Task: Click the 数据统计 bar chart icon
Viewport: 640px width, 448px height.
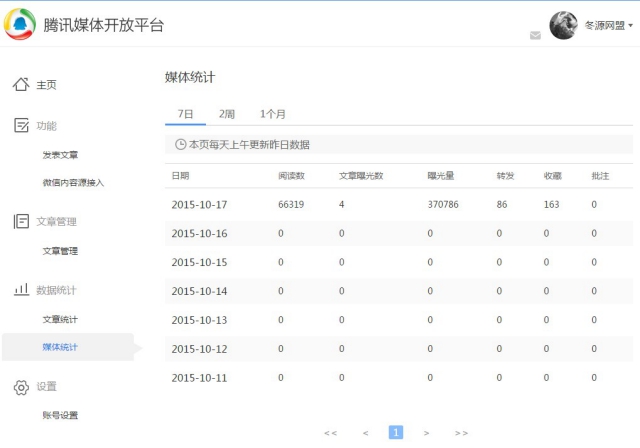Action: pyautogui.click(x=21, y=289)
